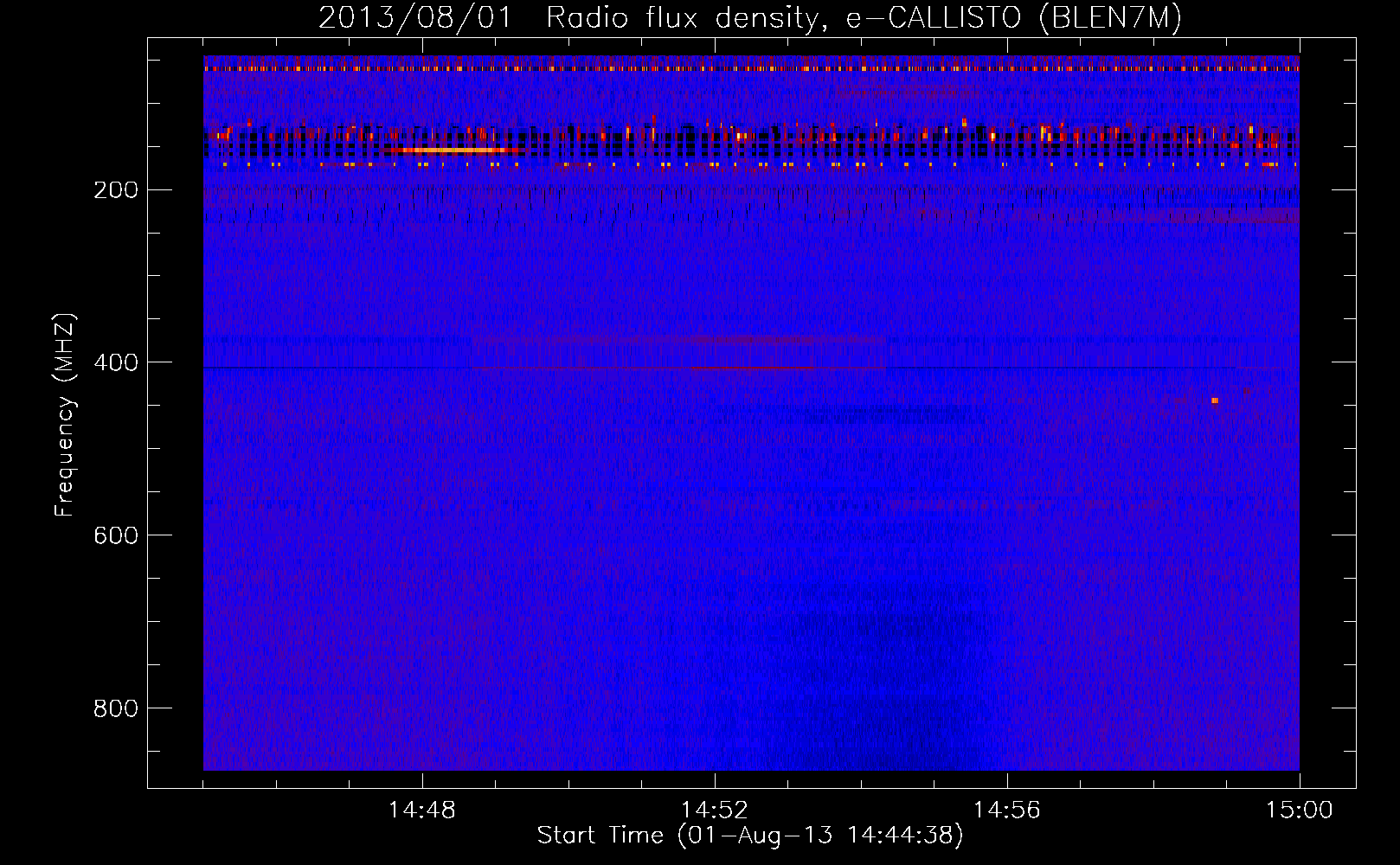The height and width of the screenshot is (865, 1400).
Task: Click the isolated orange spot near 450 MHz
Action: pyautogui.click(x=1215, y=400)
